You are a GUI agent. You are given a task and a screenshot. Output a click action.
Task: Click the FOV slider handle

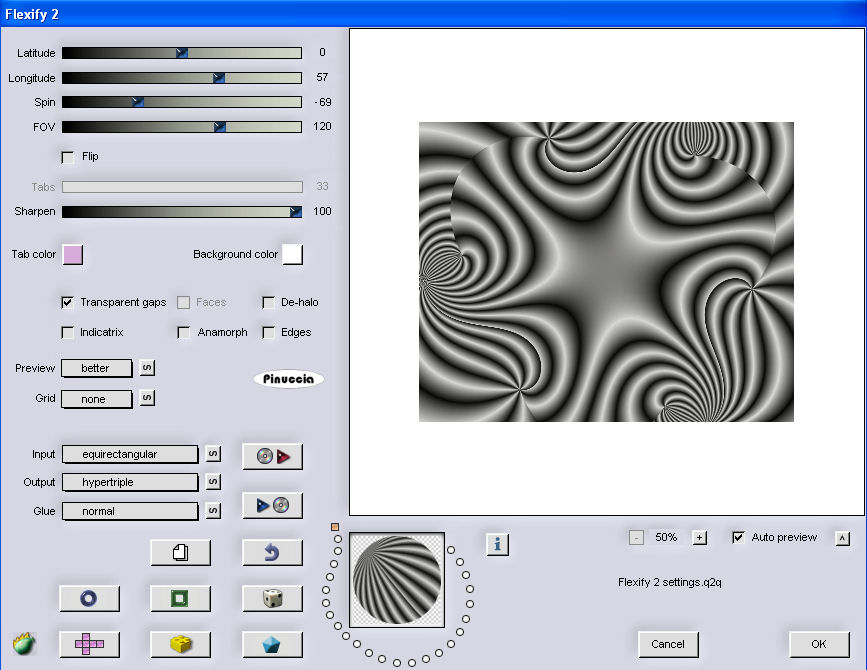pyautogui.click(x=220, y=127)
